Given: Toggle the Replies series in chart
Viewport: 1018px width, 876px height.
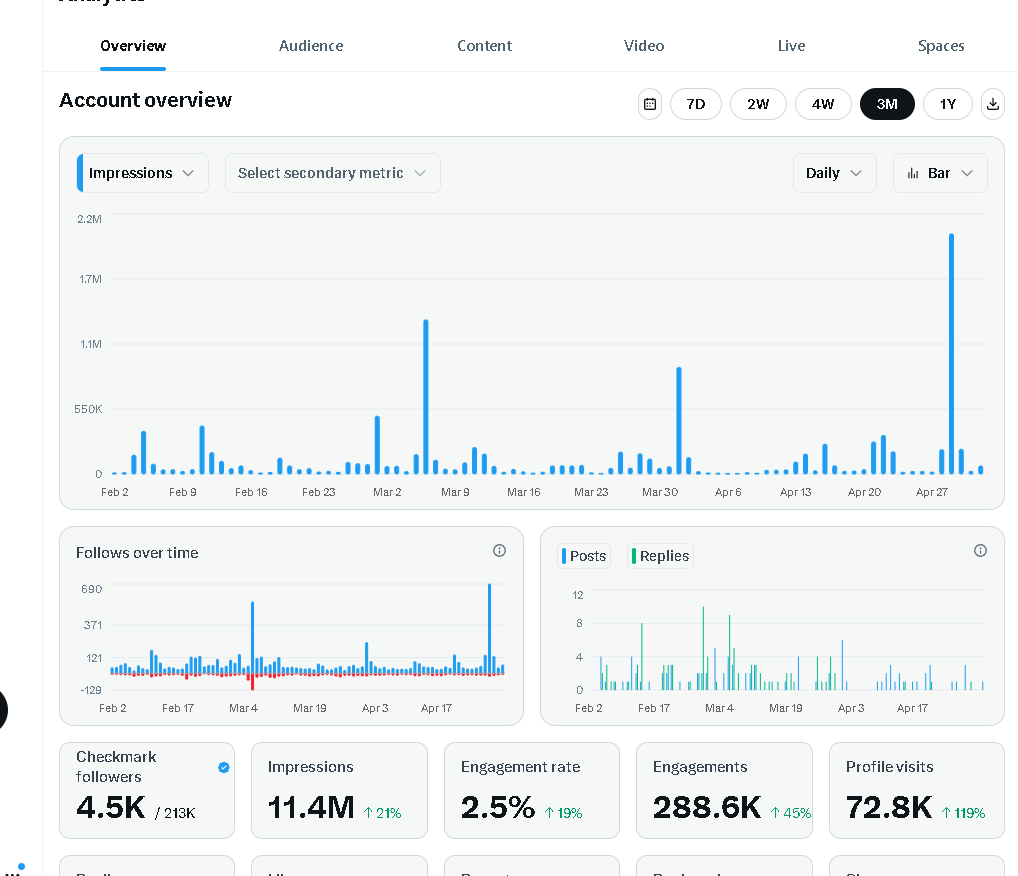Looking at the screenshot, I should coord(660,556).
